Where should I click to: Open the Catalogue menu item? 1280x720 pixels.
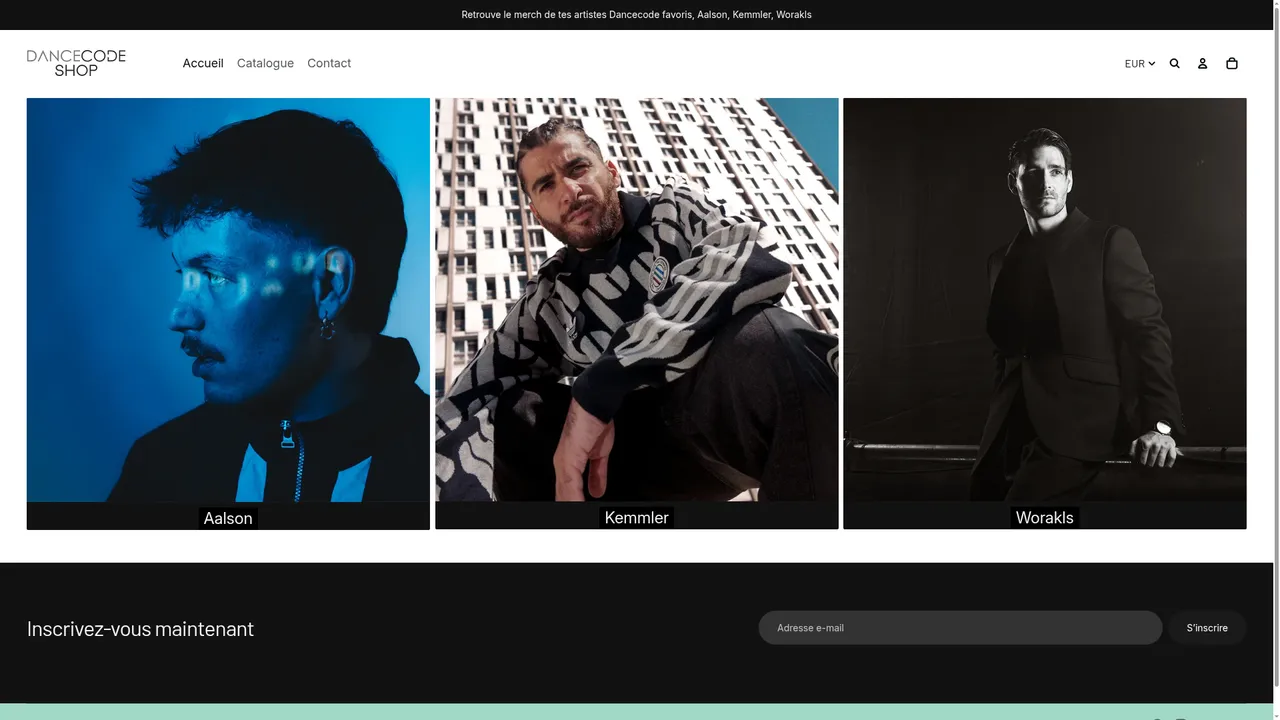pyautogui.click(x=265, y=63)
